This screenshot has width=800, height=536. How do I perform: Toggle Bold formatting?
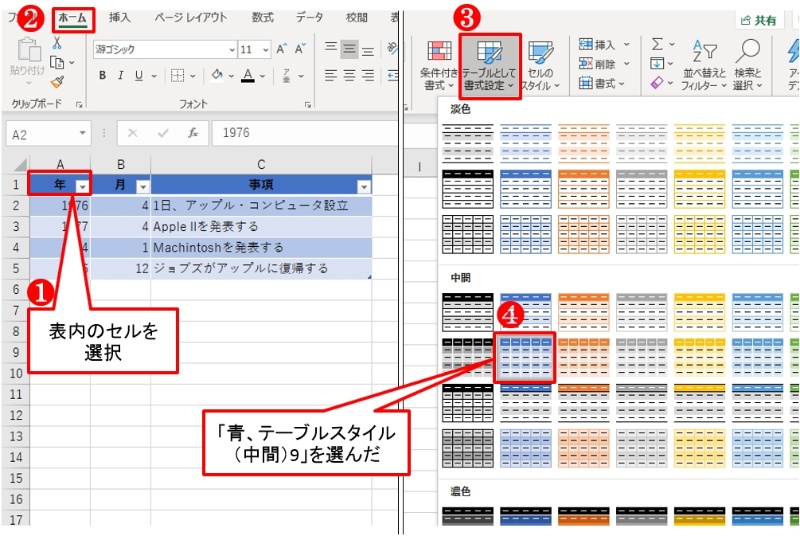click(x=102, y=76)
